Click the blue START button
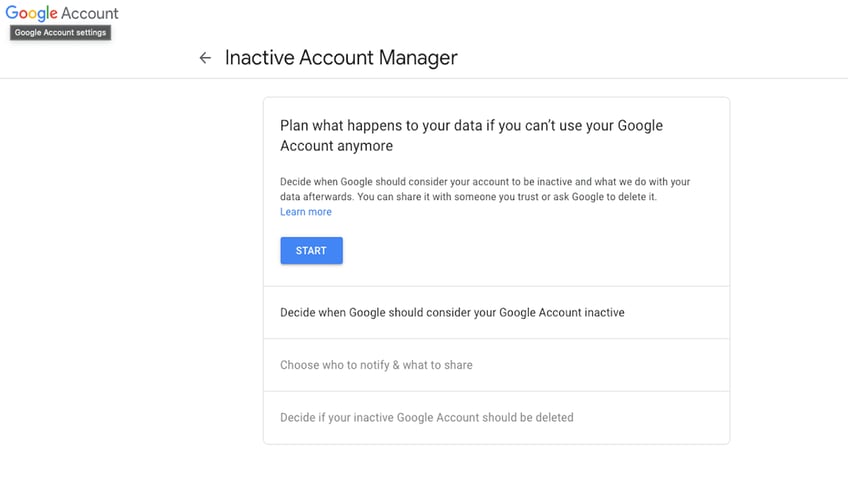The image size is (848, 477). 312,250
